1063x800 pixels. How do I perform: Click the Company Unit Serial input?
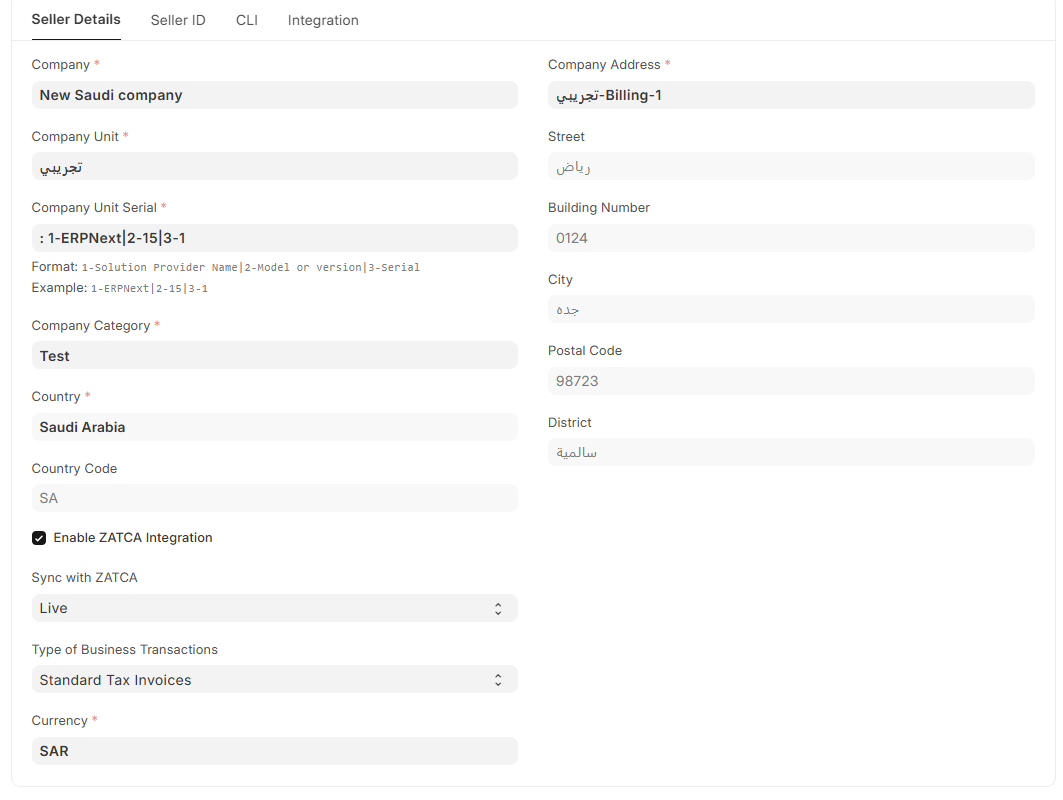(274, 238)
